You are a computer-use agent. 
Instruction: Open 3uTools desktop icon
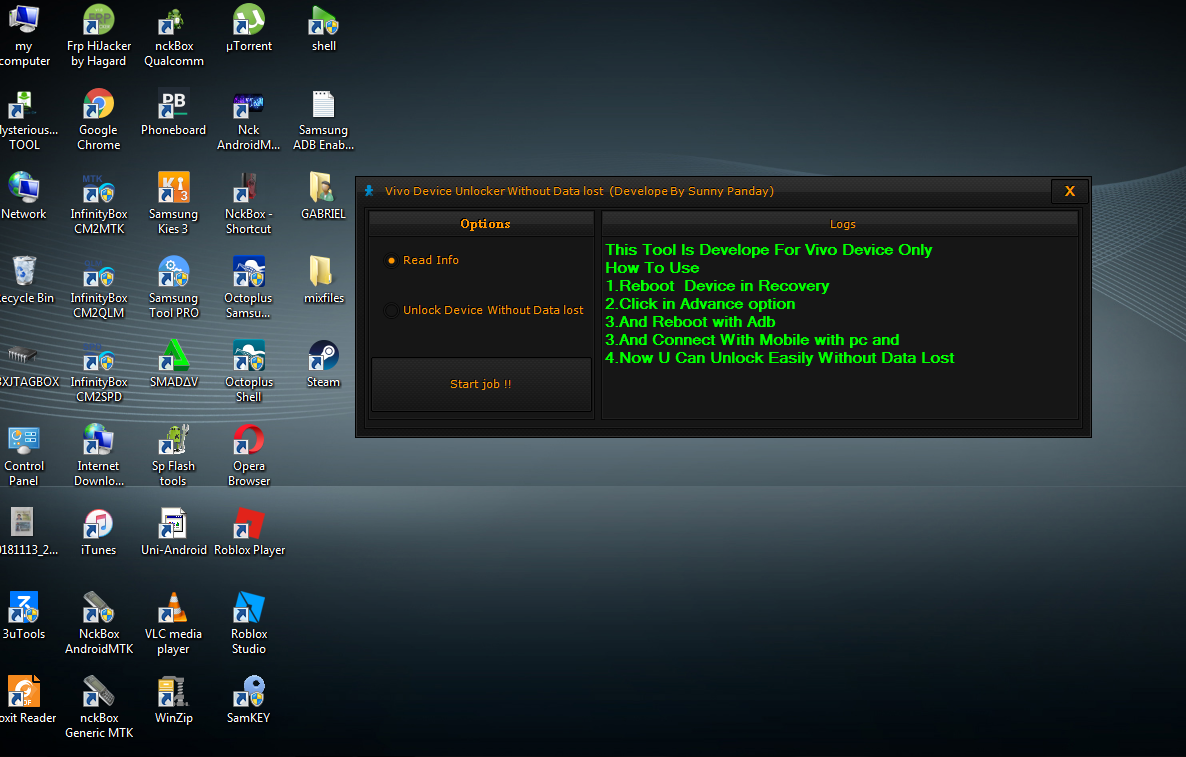[23, 616]
